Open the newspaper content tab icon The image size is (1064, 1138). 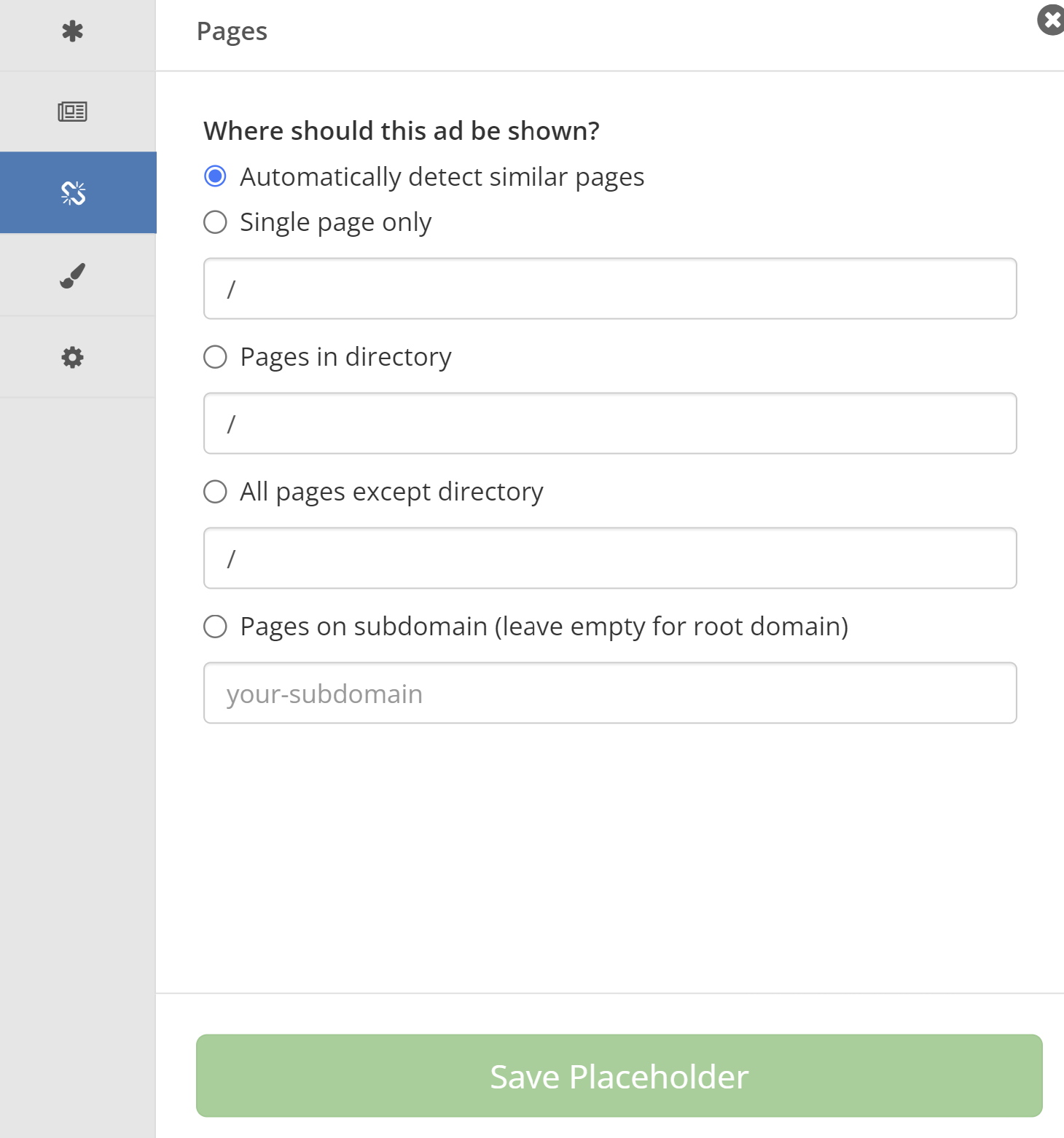(x=72, y=111)
